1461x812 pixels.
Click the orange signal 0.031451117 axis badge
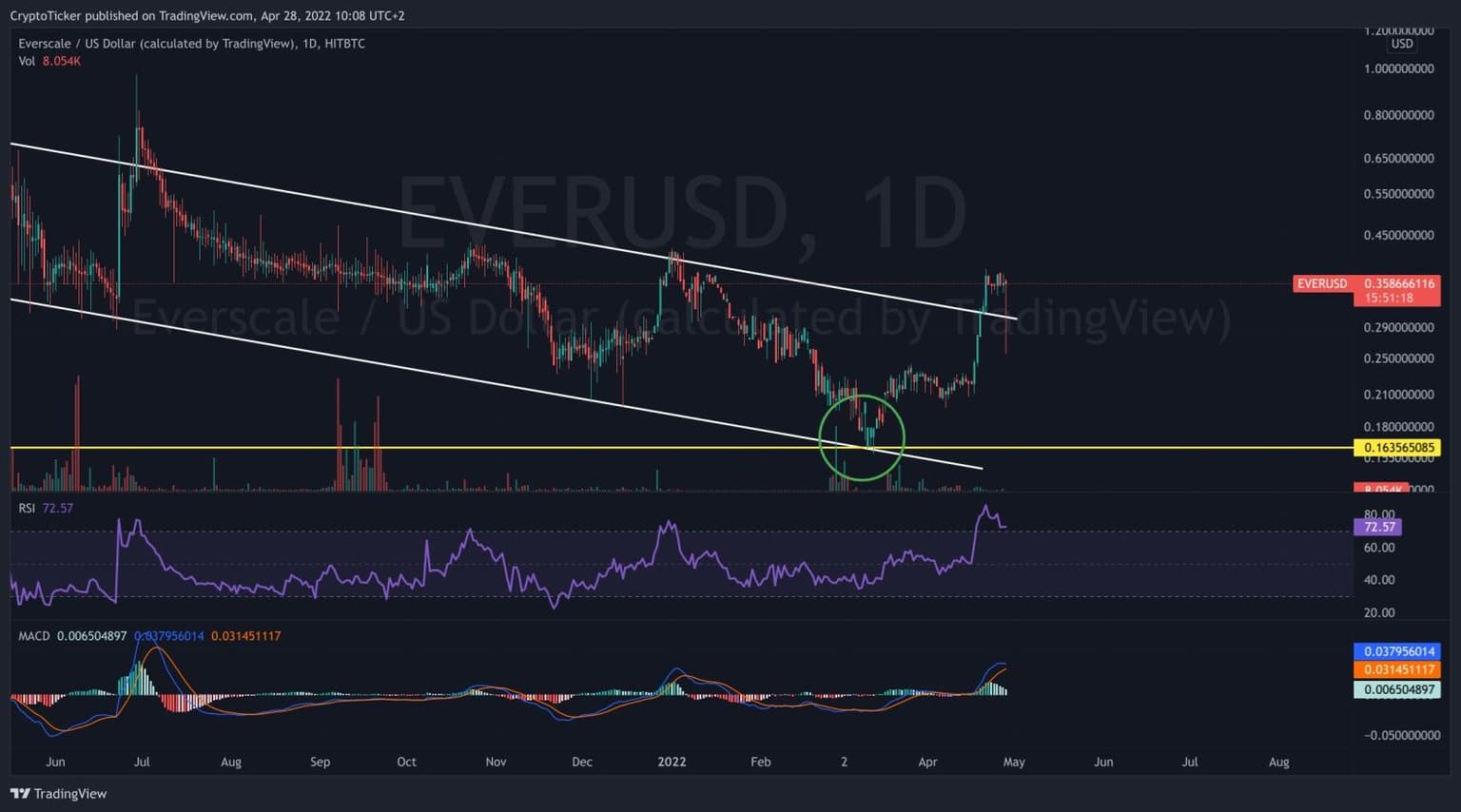click(x=1396, y=669)
